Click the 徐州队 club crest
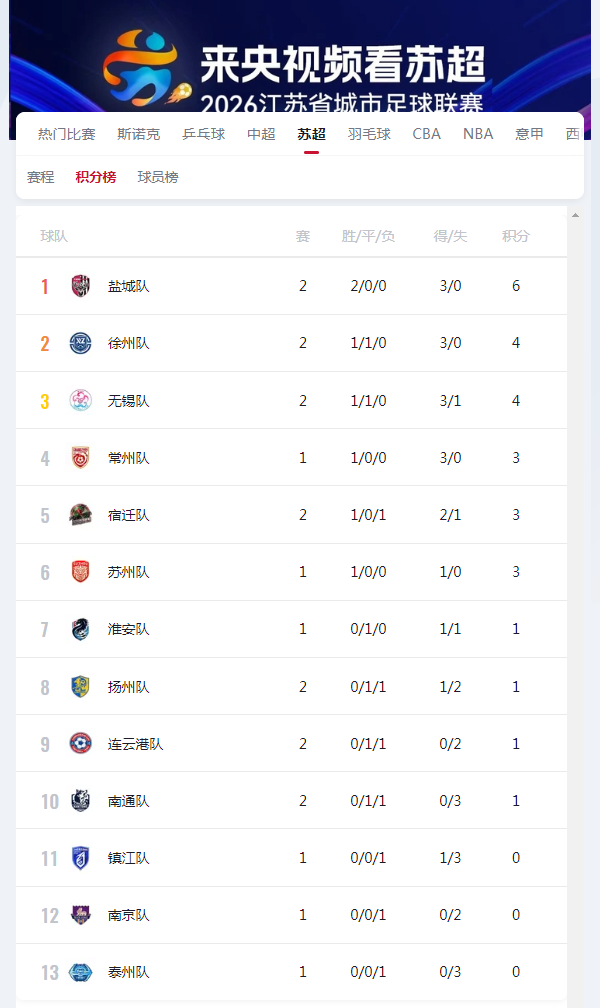Screen dimensions: 600x1008 [81, 343]
